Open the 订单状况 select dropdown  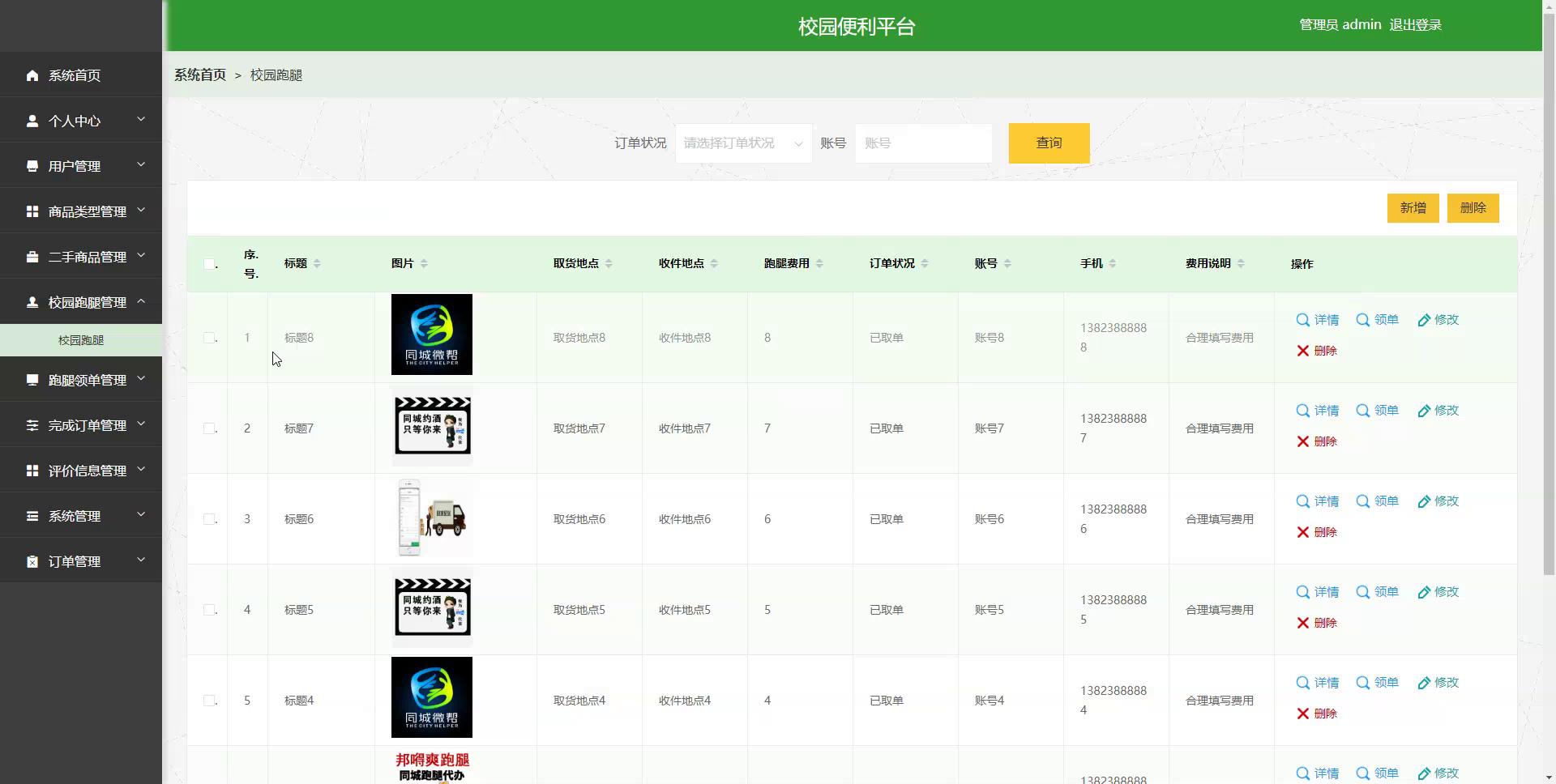pos(743,143)
